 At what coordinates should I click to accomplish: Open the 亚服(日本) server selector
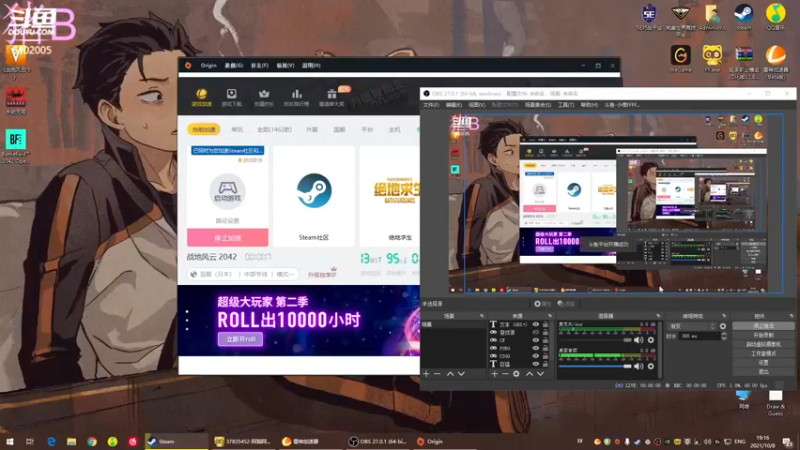[x=243, y=274]
